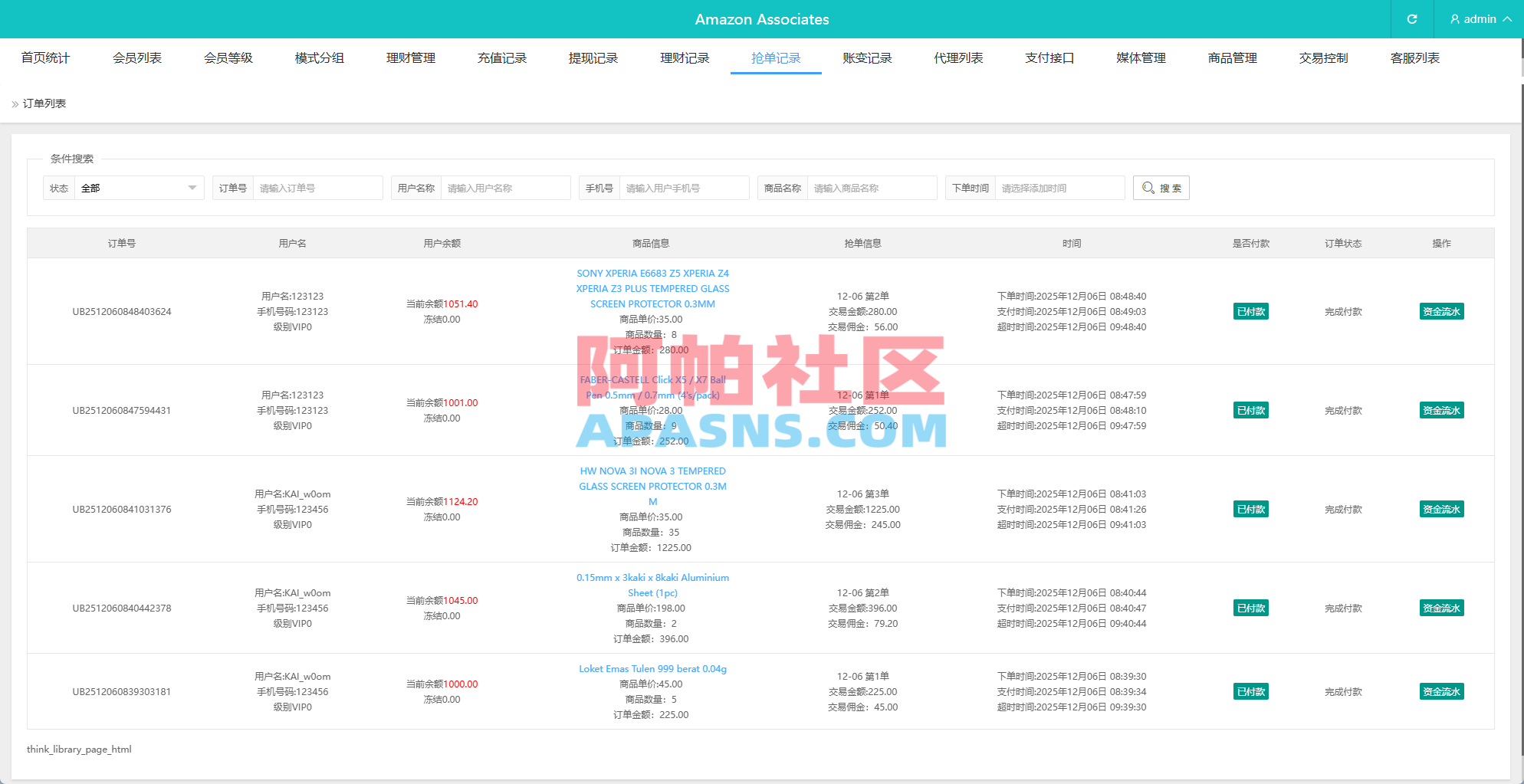
Task: Focus the 手机号 input field
Action: (684, 188)
